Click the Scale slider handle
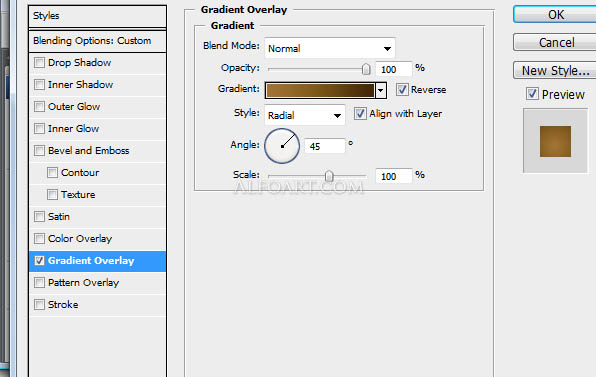This screenshot has width=596, height=377. [329, 176]
